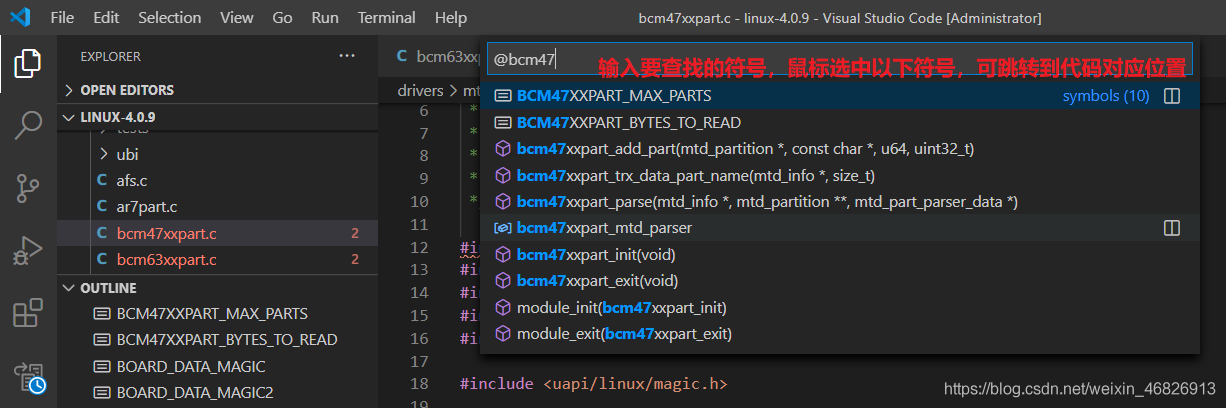This screenshot has width=1226, height=408.
Task: Go to bcm47xxpart_exit(void) symbol
Action: tap(840, 281)
